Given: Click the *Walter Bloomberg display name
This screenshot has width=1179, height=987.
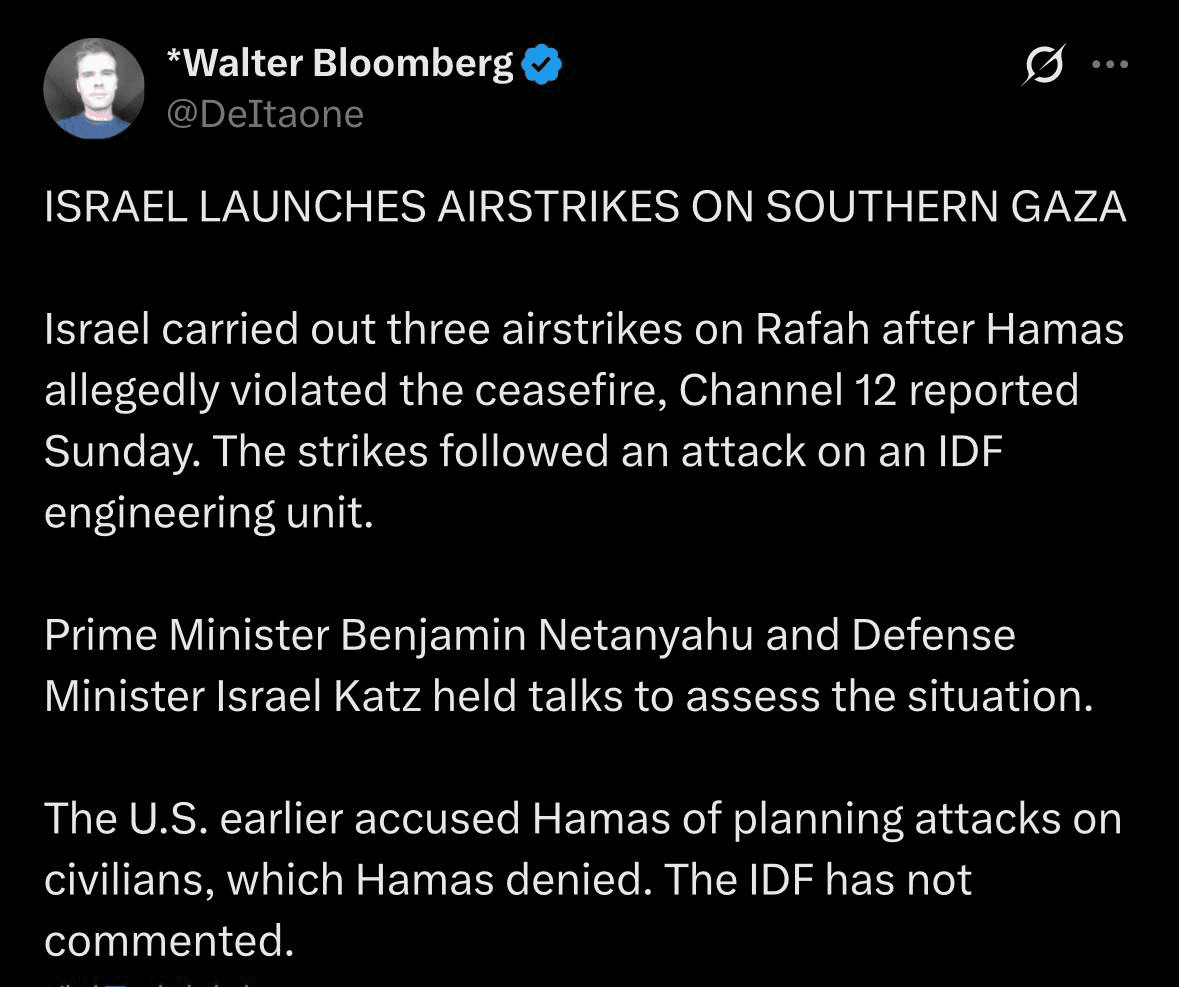Looking at the screenshot, I should coord(340,64).
